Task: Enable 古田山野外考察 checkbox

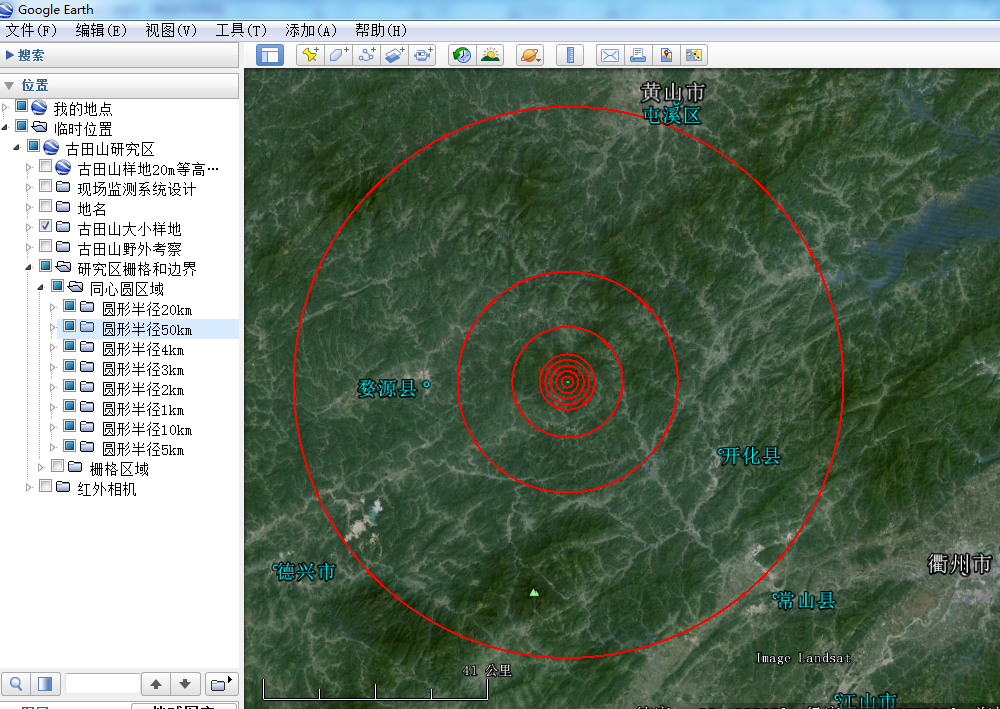Action: (x=45, y=245)
